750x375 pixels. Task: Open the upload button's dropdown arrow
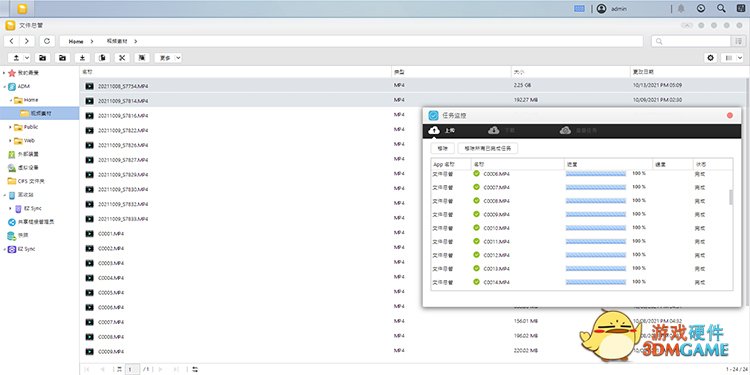tap(26, 58)
